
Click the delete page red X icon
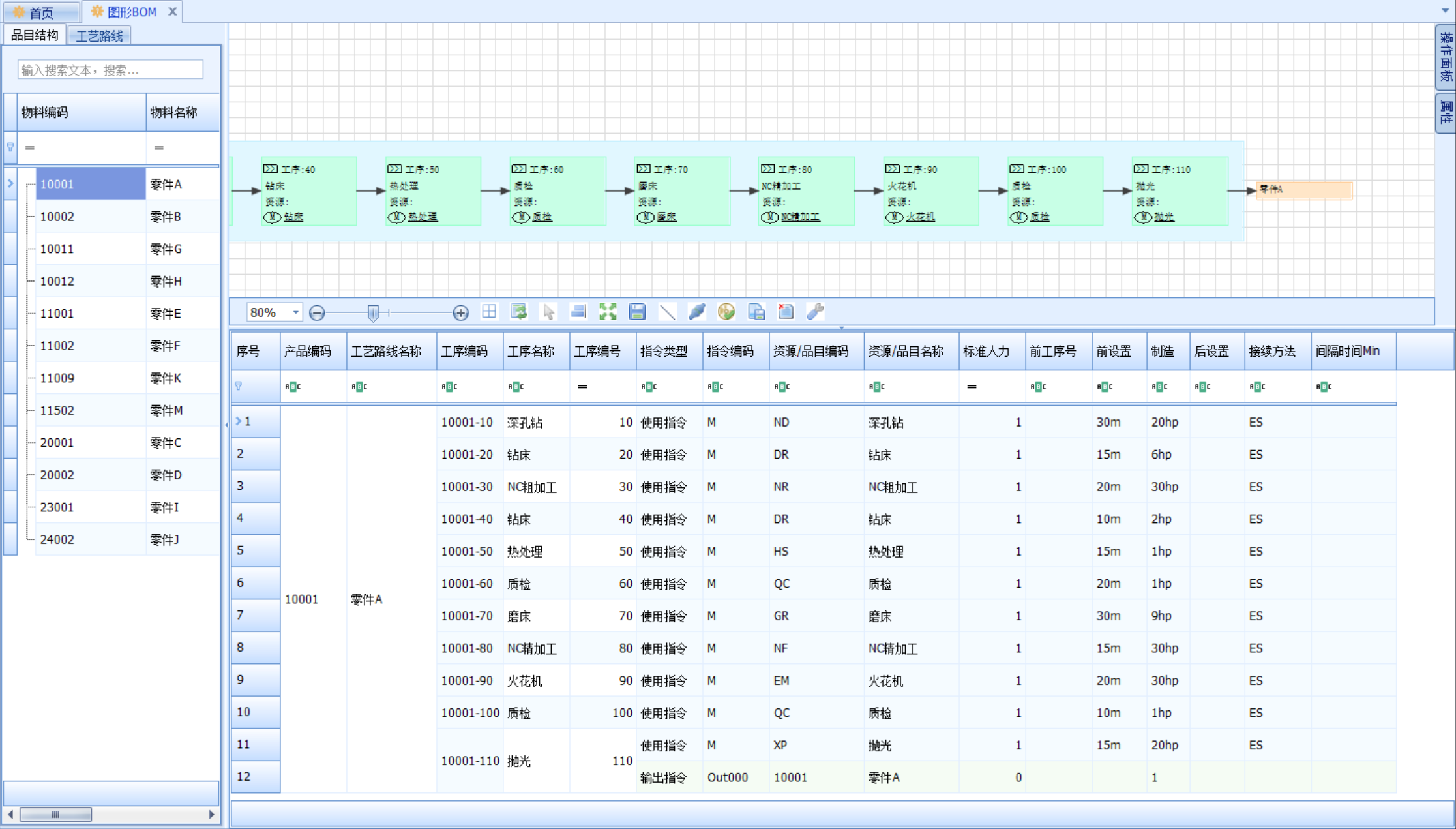point(786,312)
